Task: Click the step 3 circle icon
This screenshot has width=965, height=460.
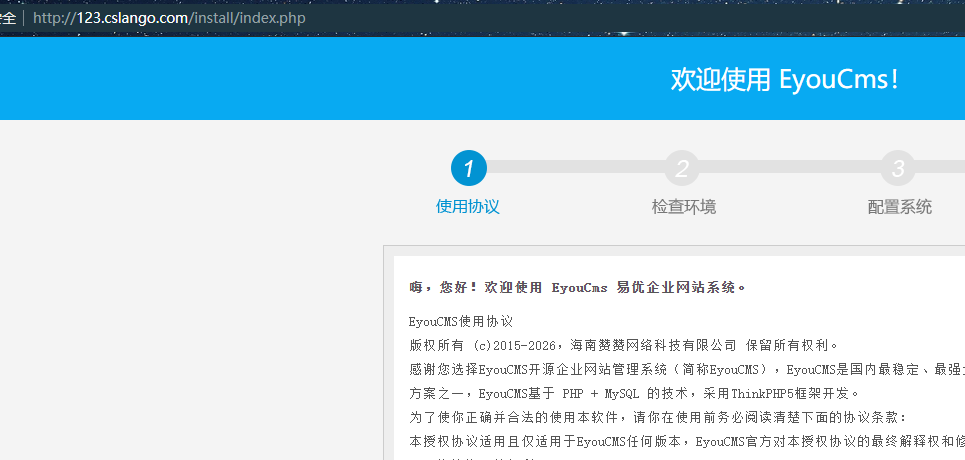Action: pyautogui.click(x=898, y=168)
